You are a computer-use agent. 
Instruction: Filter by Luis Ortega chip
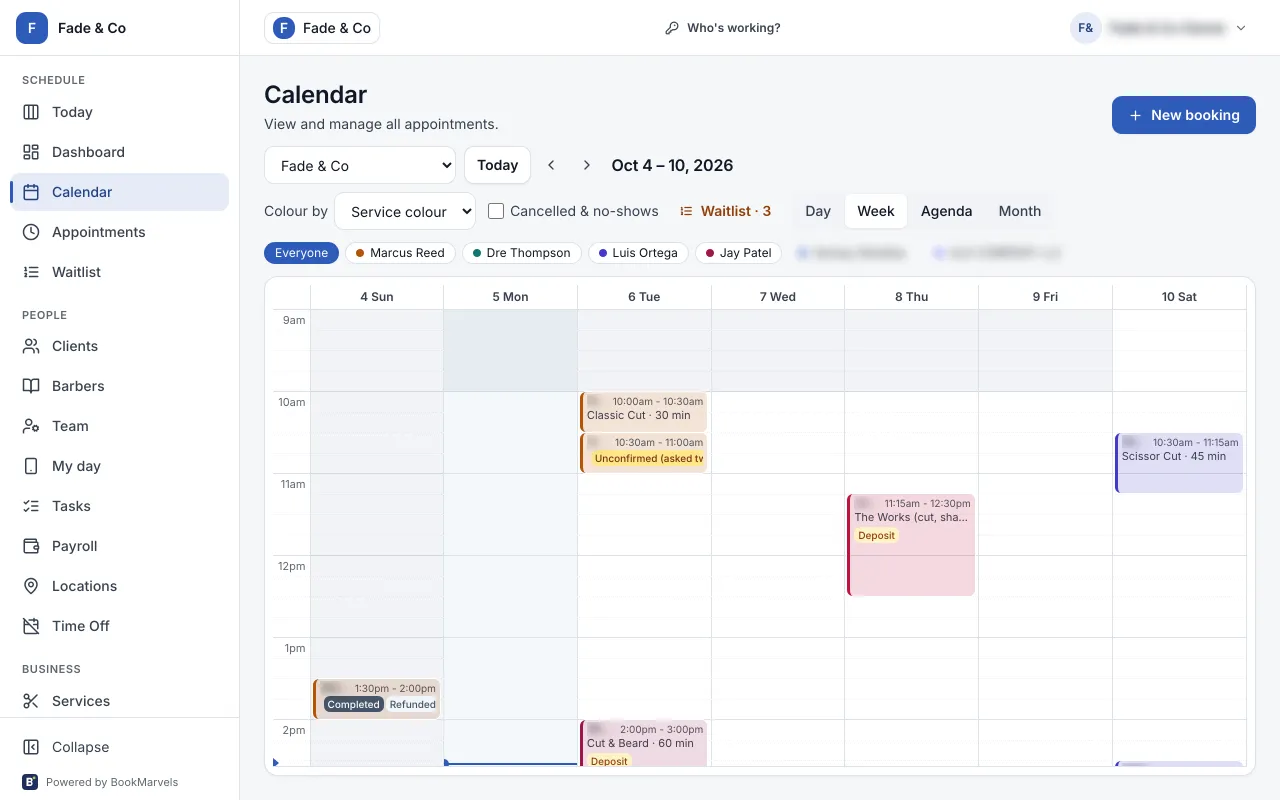point(638,253)
